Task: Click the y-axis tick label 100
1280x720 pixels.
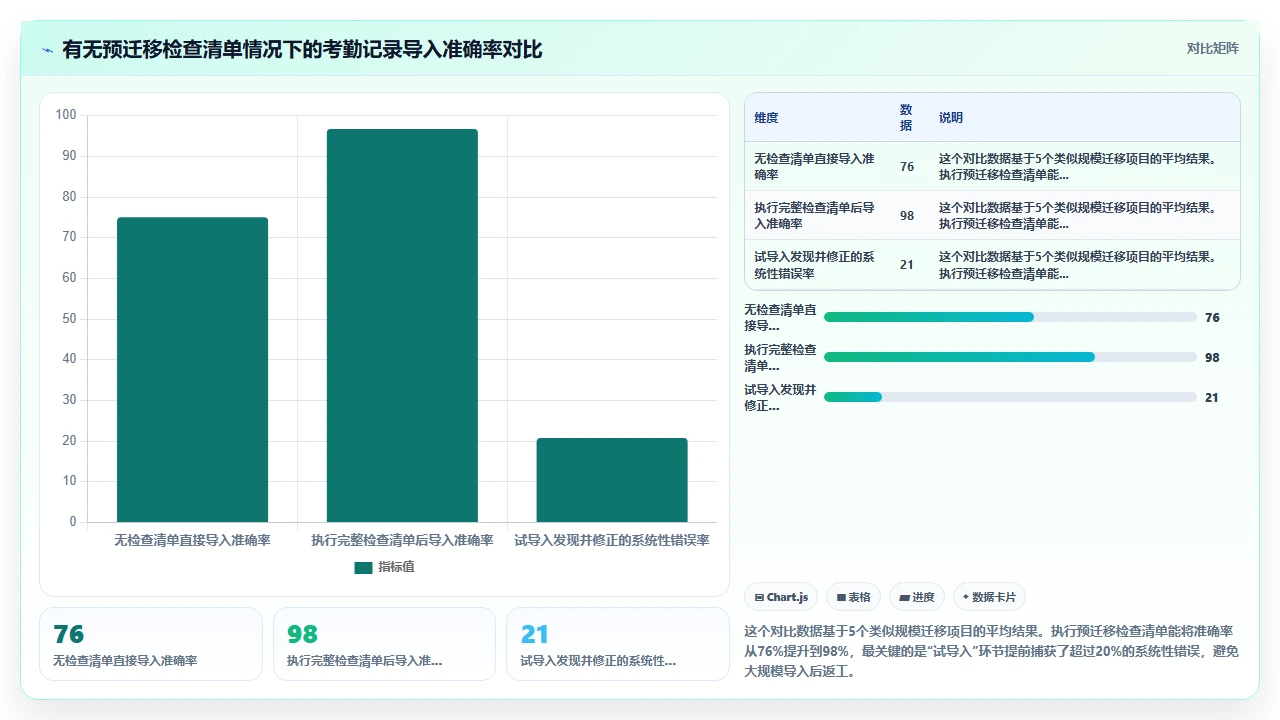Action: tap(66, 115)
